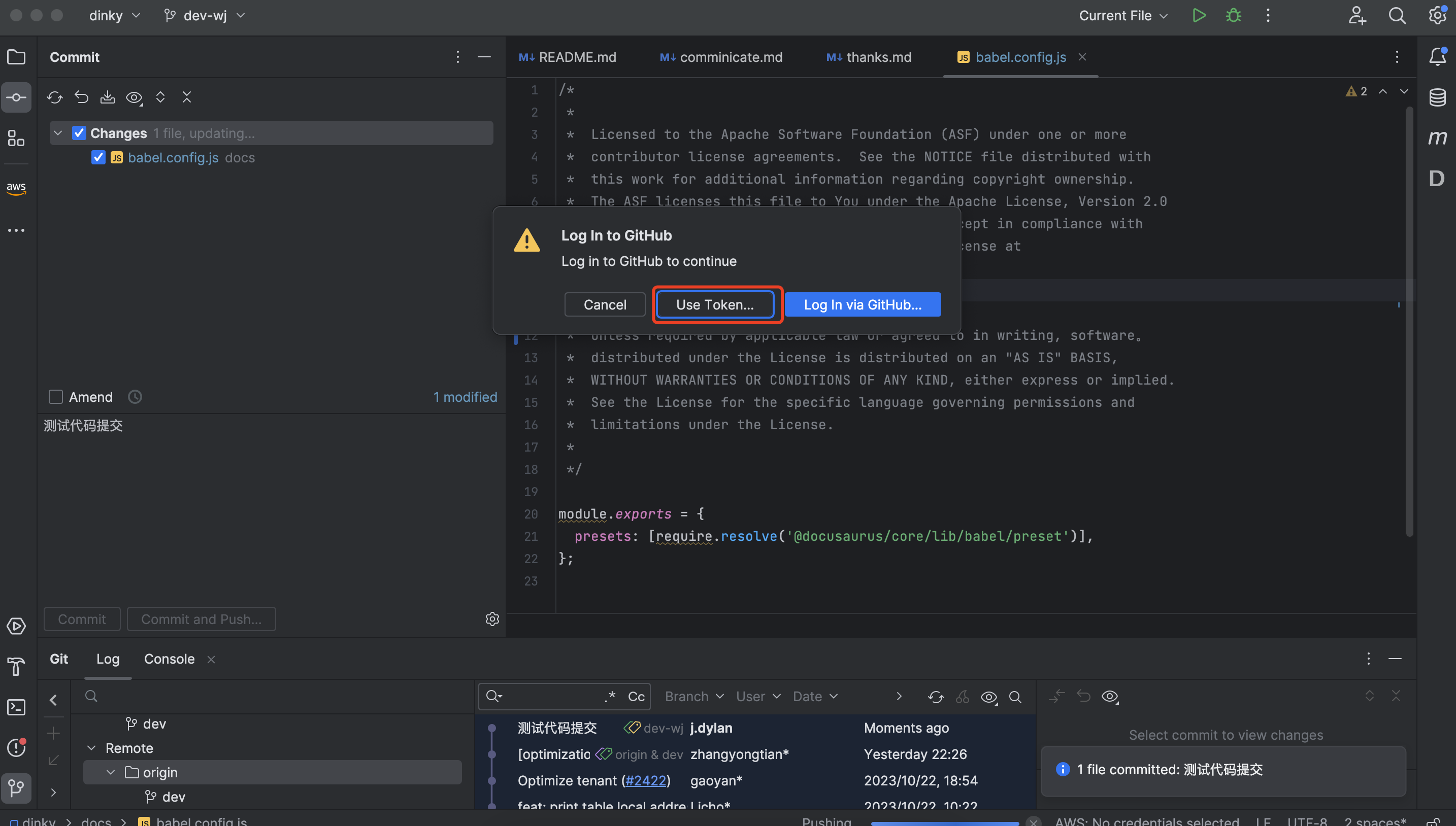
Task: Click the Debug bug icon
Action: (x=1233, y=16)
